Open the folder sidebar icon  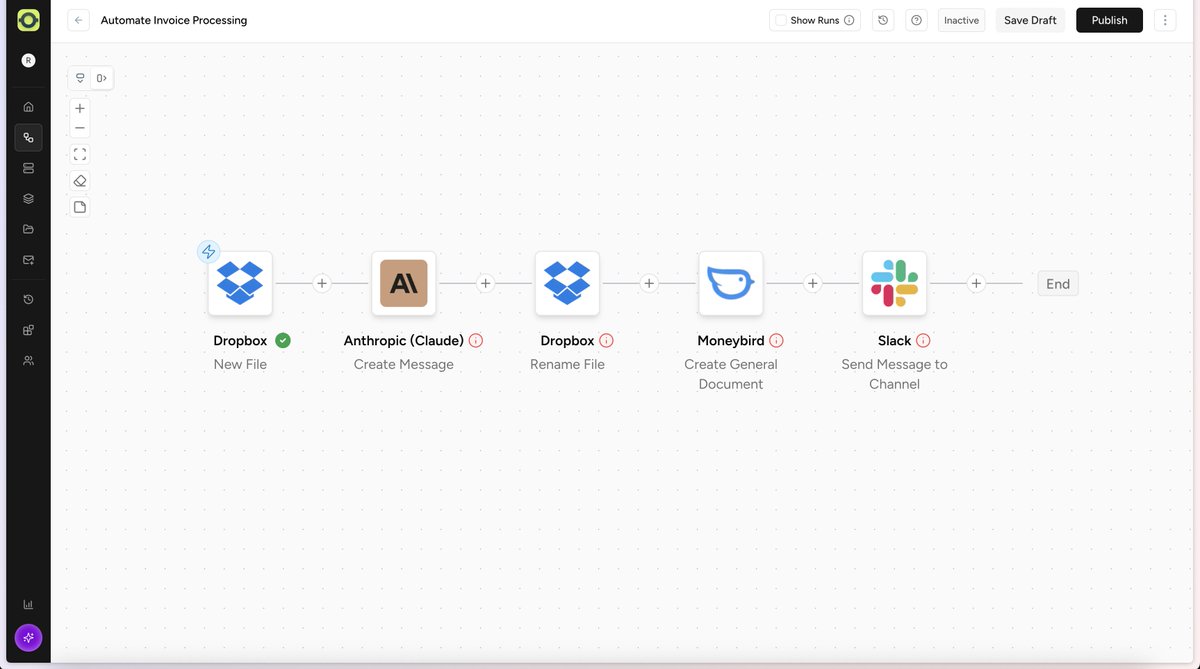click(28, 229)
